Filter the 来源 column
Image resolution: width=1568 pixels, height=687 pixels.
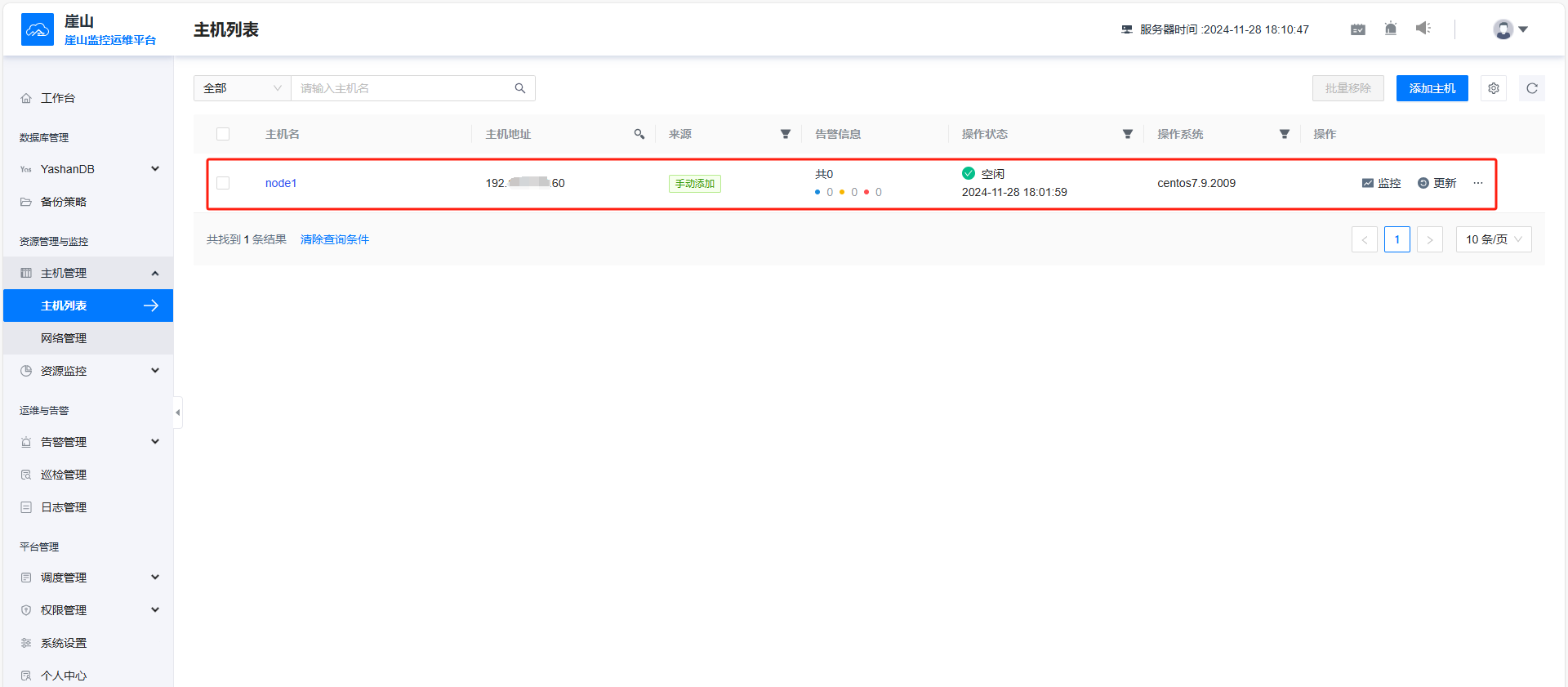pos(786,134)
